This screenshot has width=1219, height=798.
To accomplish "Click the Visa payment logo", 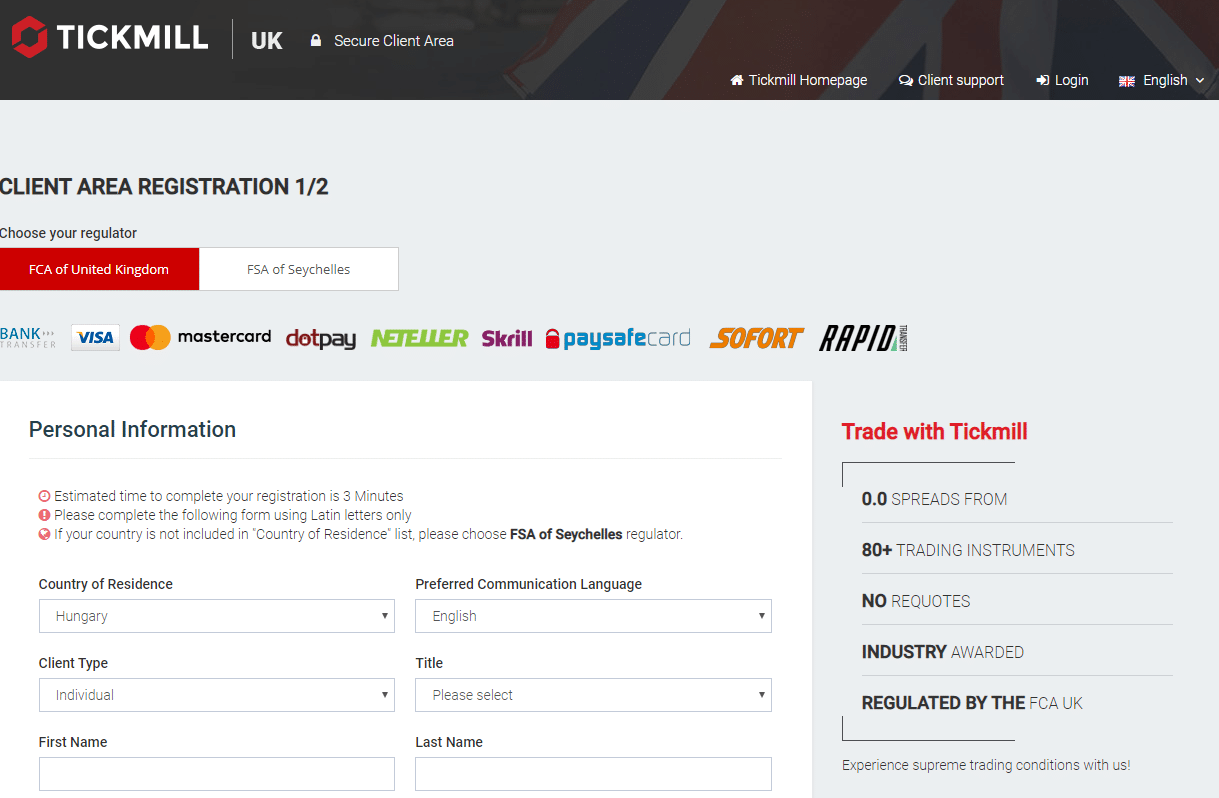I will pyautogui.click(x=95, y=338).
